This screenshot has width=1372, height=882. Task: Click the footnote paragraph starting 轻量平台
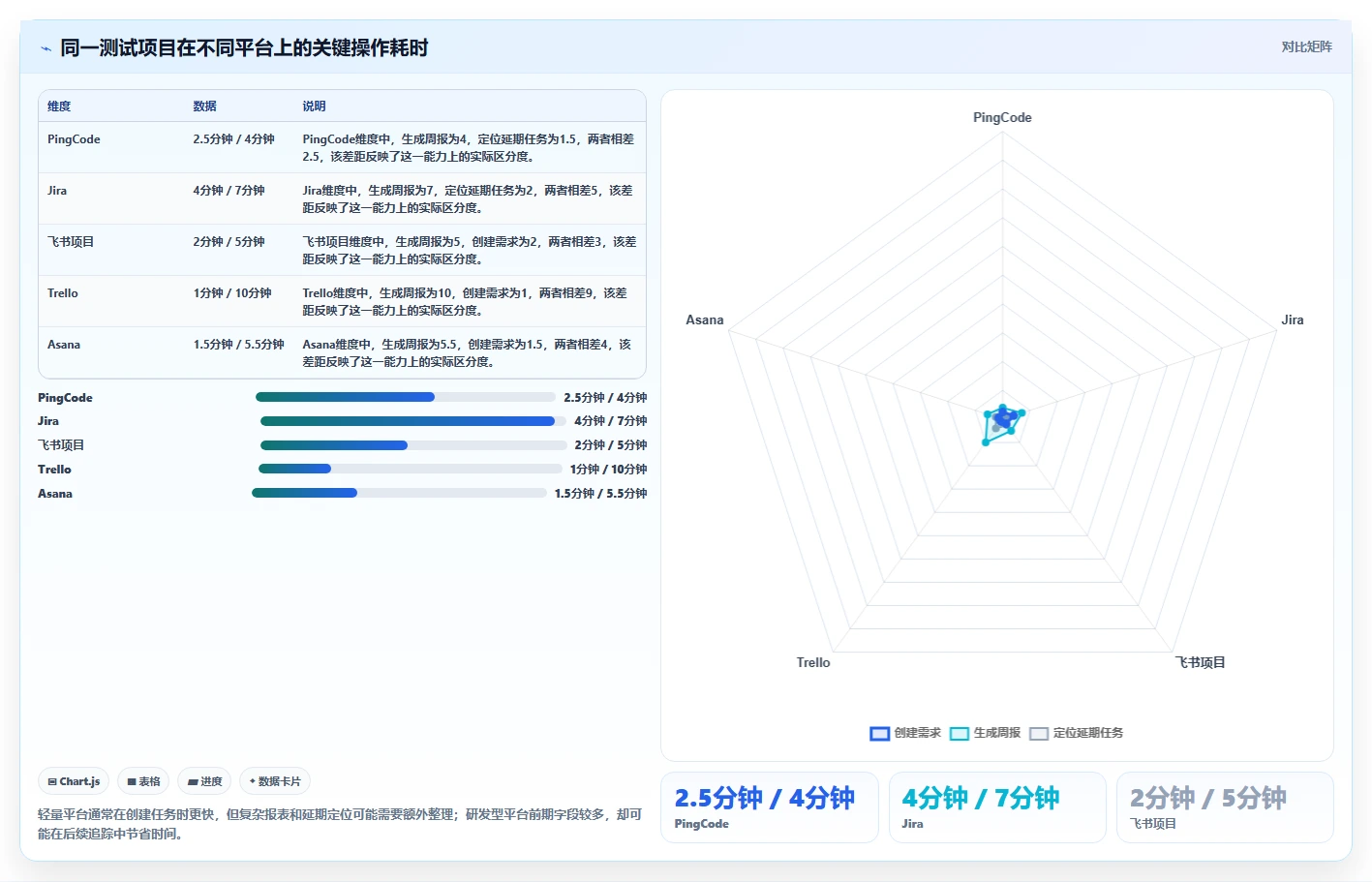click(340, 824)
